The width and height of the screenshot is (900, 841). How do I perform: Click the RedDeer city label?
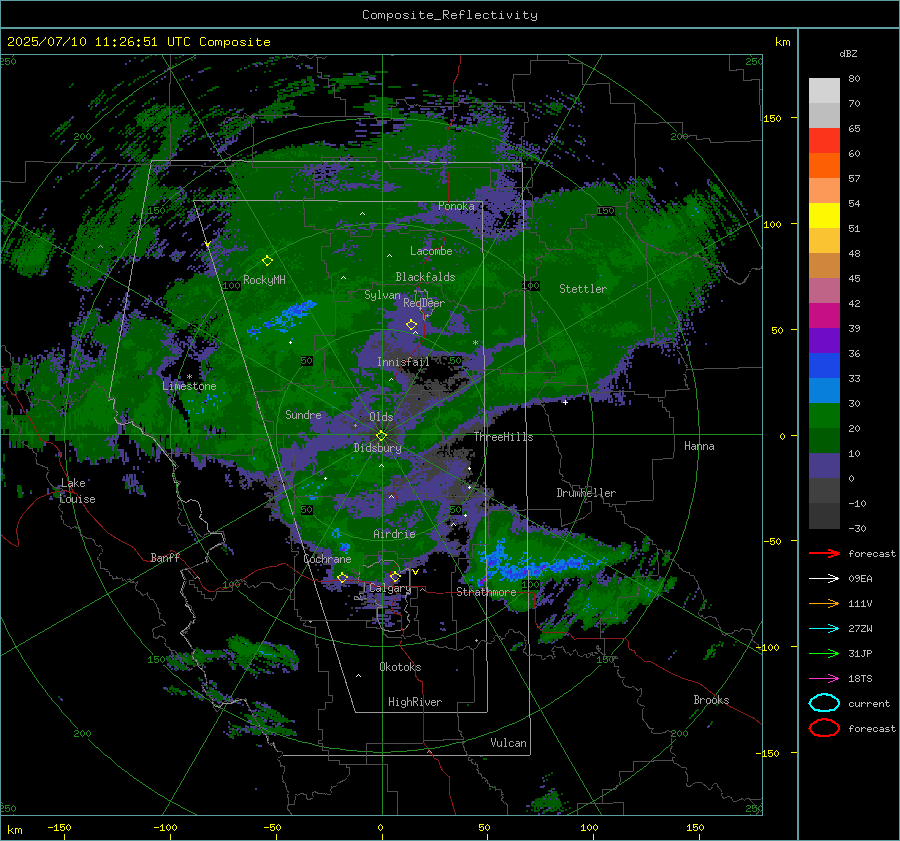424,303
